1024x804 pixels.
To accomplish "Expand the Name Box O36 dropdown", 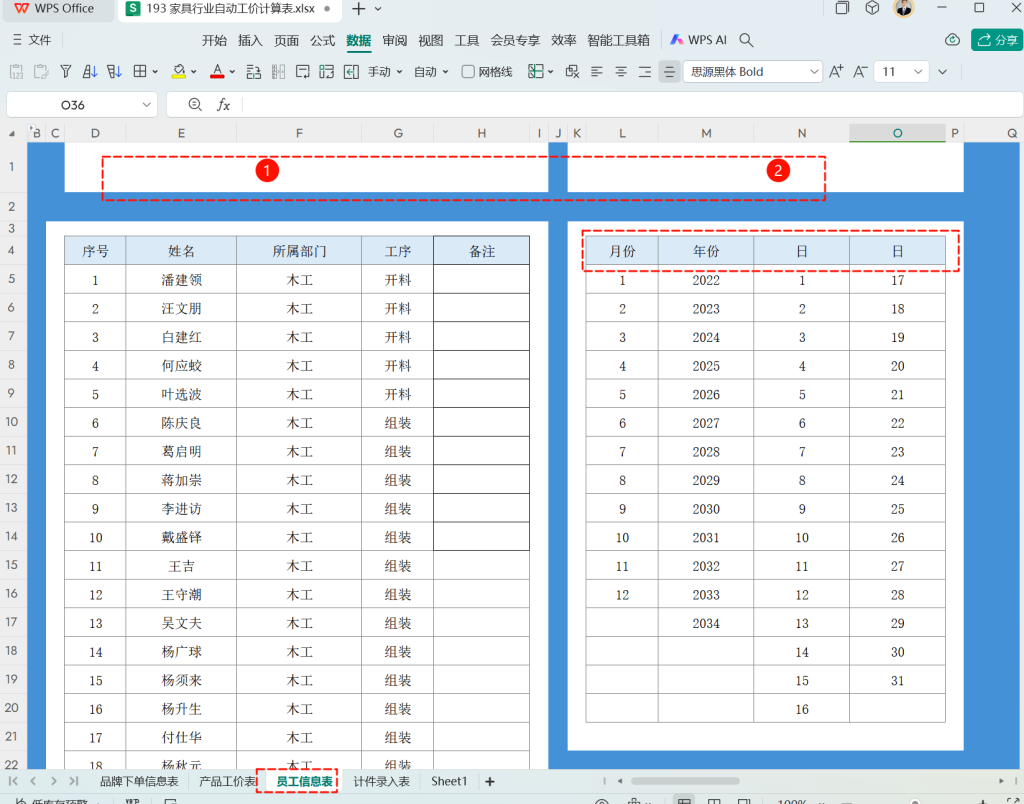I will click(x=146, y=105).
